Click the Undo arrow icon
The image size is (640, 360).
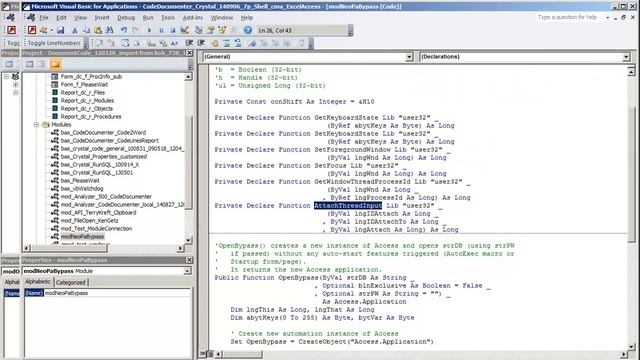124,30
